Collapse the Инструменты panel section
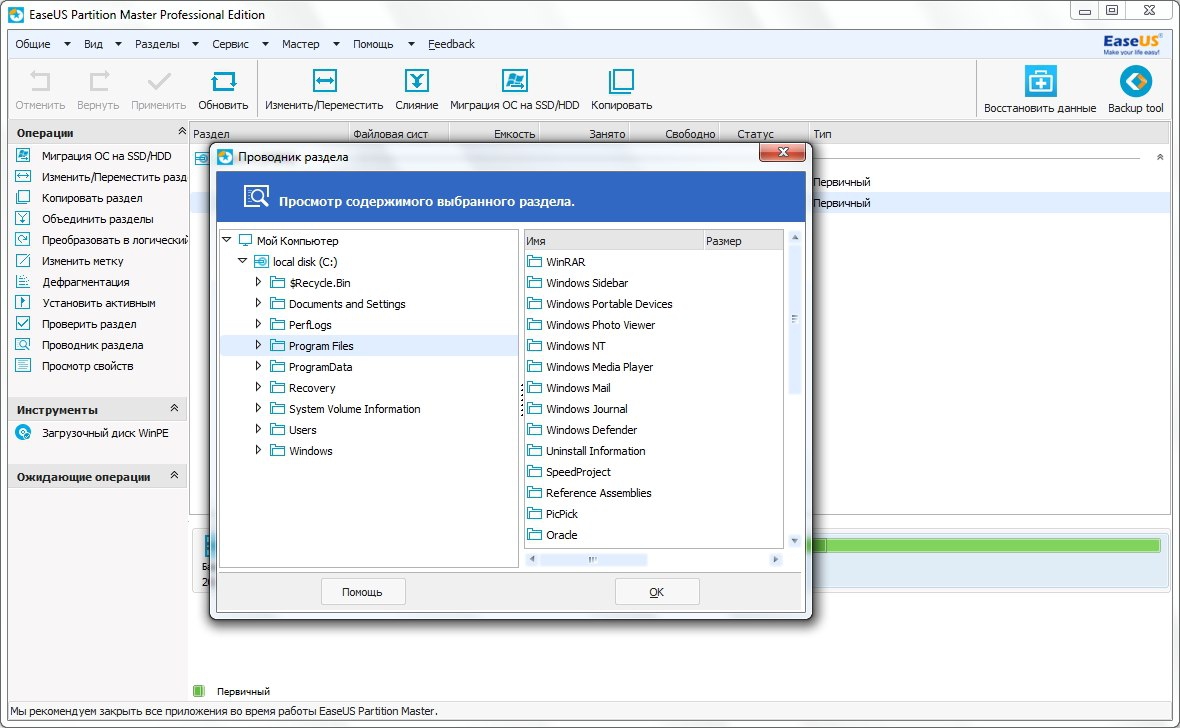The image size is (1180, 728). coord(175,409)
